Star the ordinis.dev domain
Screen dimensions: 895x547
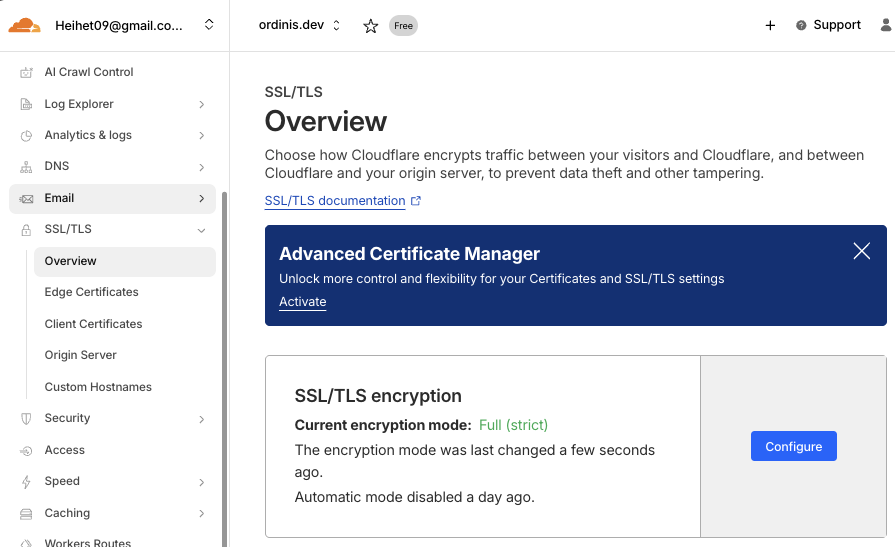(370, 26)
